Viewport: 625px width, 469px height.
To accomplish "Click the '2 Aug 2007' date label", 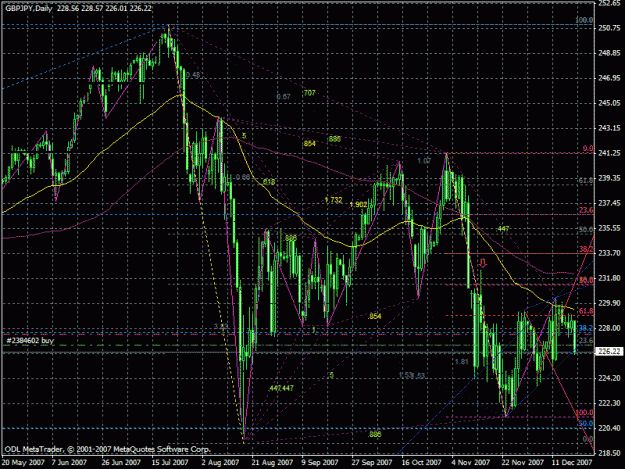I will pos(220,462).
